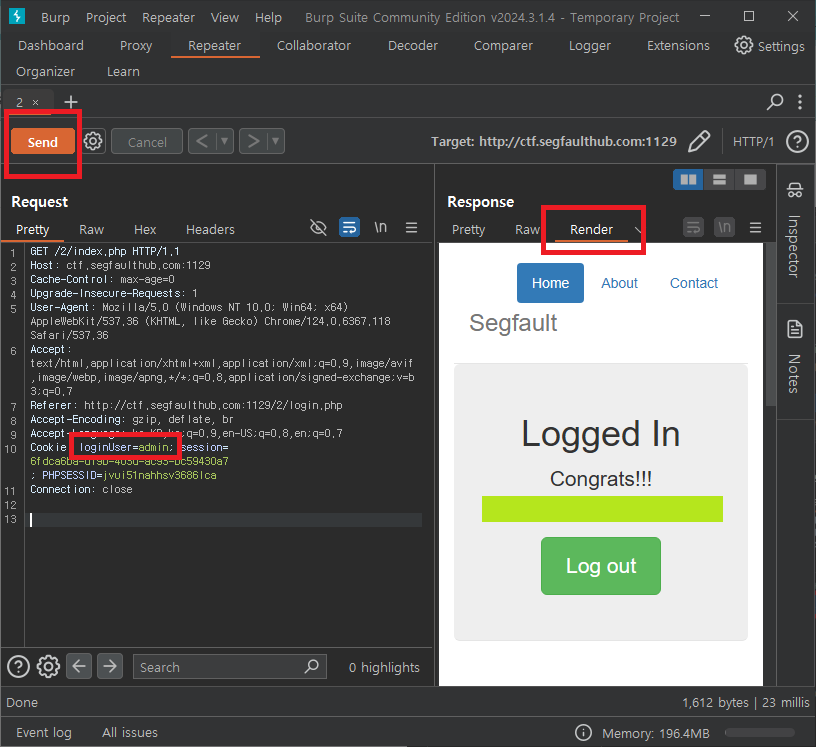This screenshot has height=747, width=816.
Task: Switch to the Decoder tab
Action: tap(412, 45)
